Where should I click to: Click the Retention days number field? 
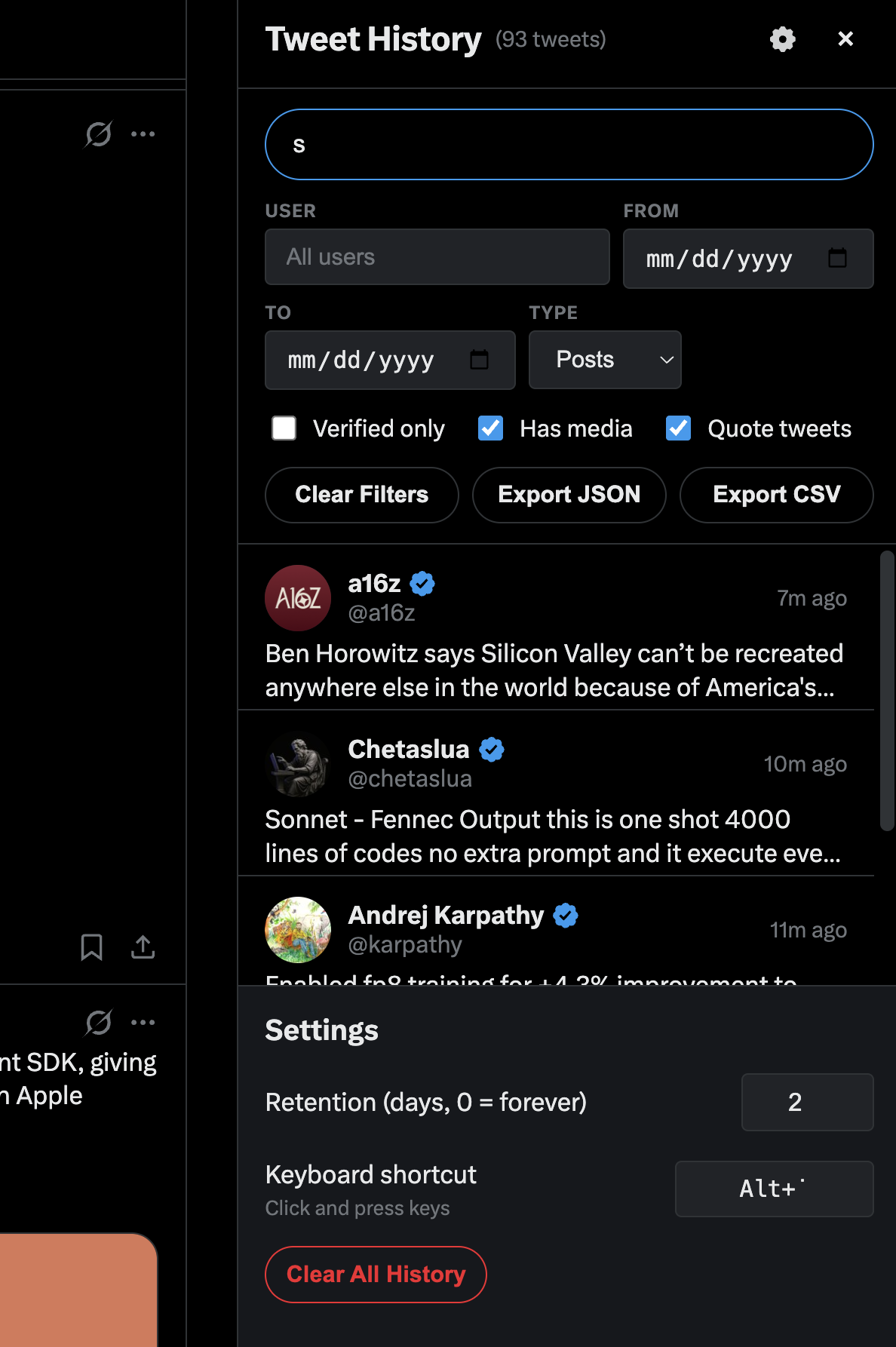coord(807,1102)
